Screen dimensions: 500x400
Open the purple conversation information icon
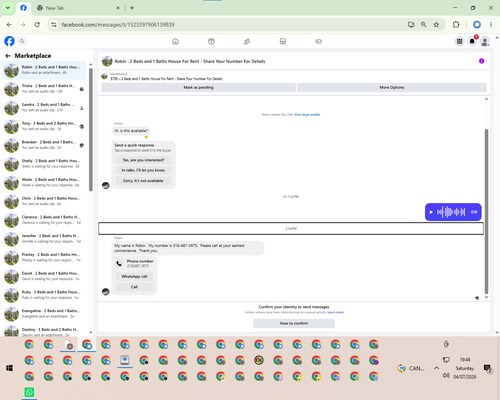(481, 61)
